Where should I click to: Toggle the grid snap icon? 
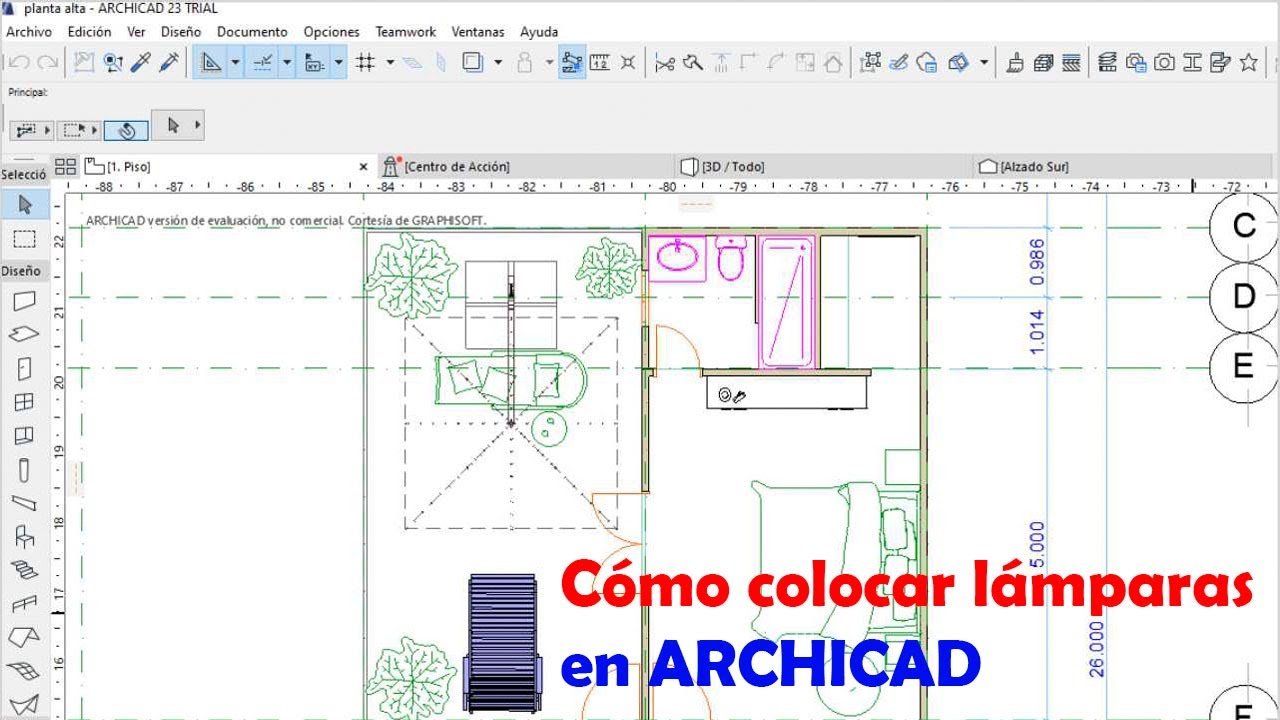pyautogui.click(x=366, y=62)
